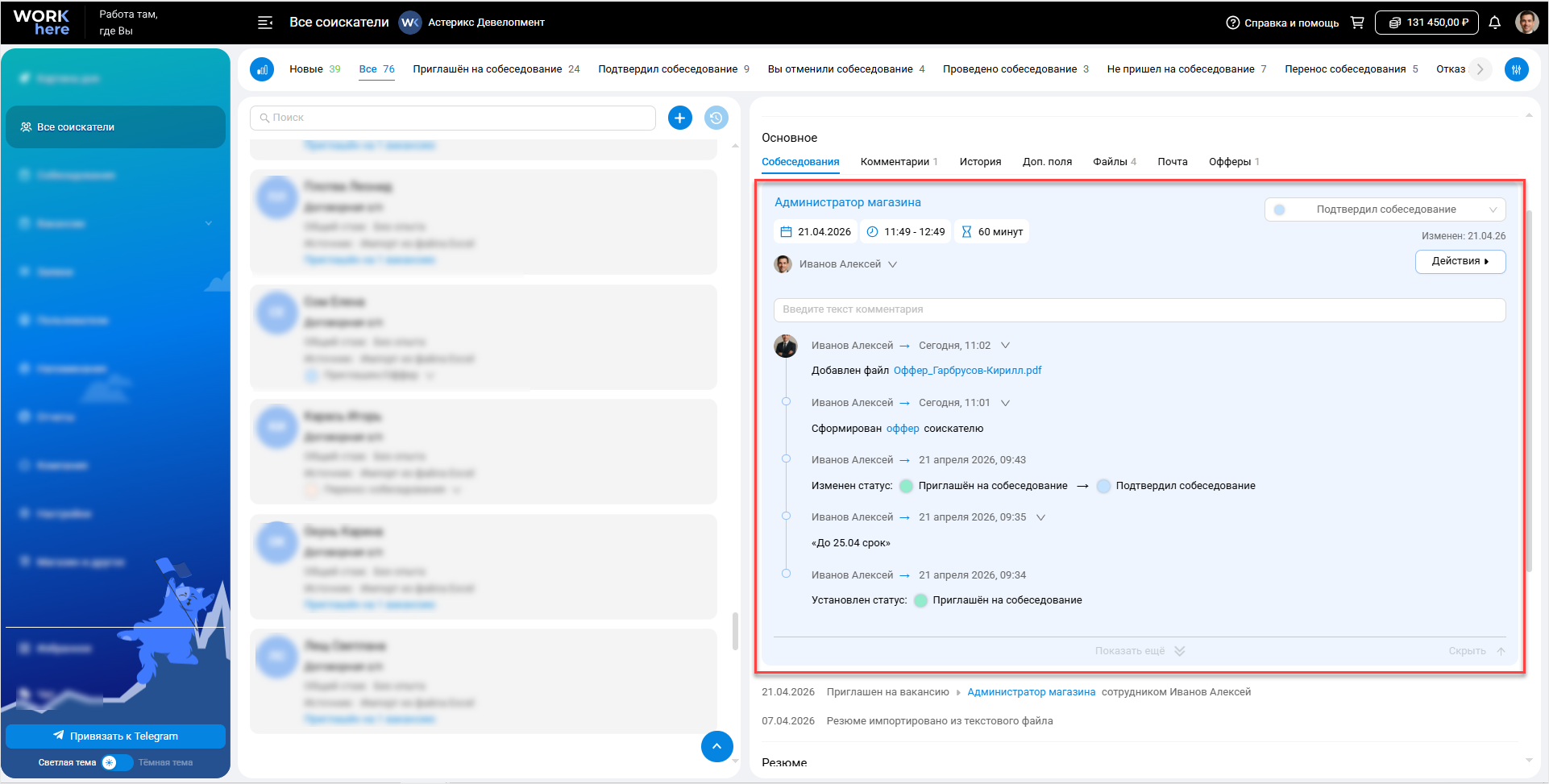Open filter settings sliders icon
This screenshot has height=784, width=1549.
(x=1517, y=69)
